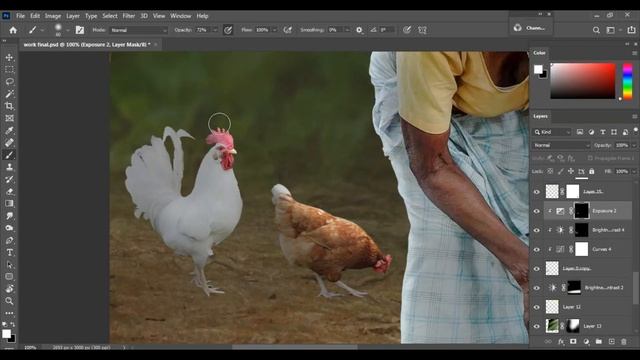Toggle pressure for size button
The image size is (640, 360).
[407, 30]
